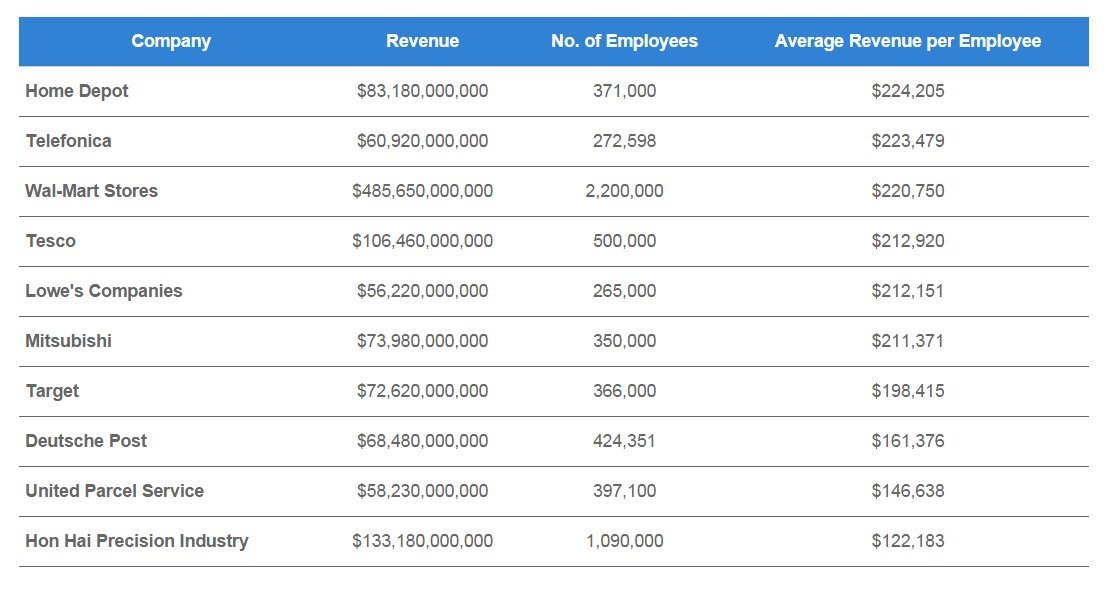Image resolution: width=1114 pixels, height=590 pixels.
Task: Click Mitsubishi's average revenue per employee $211,371
Action: pos(908,341)
